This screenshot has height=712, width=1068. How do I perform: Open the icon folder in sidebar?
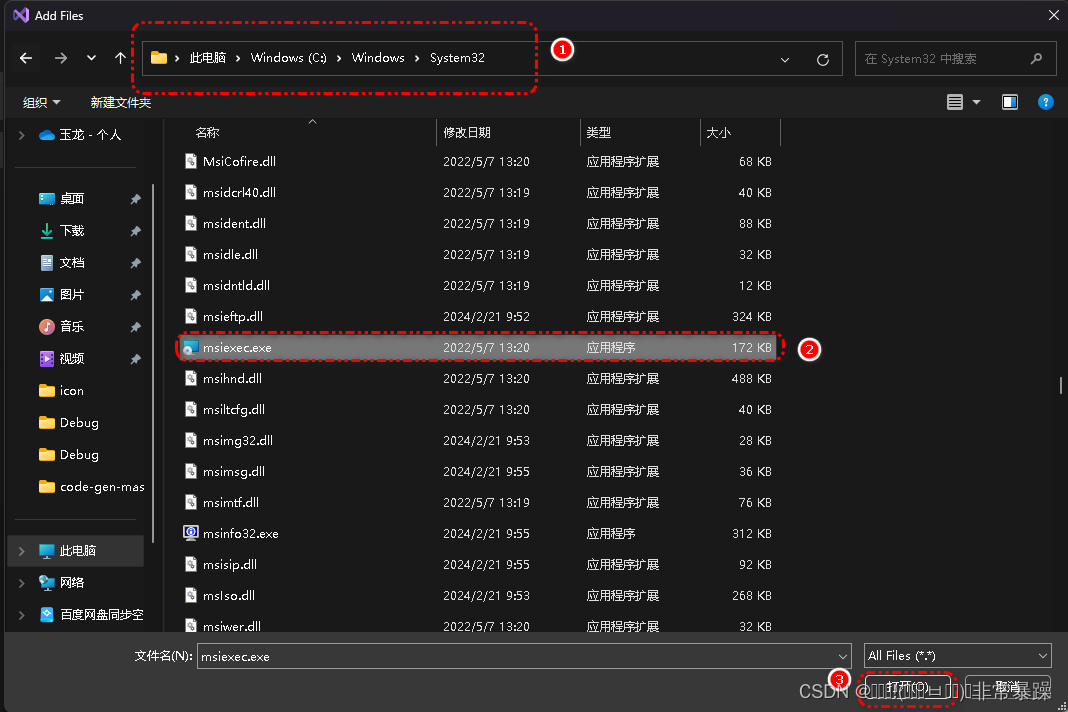[61, 390]
